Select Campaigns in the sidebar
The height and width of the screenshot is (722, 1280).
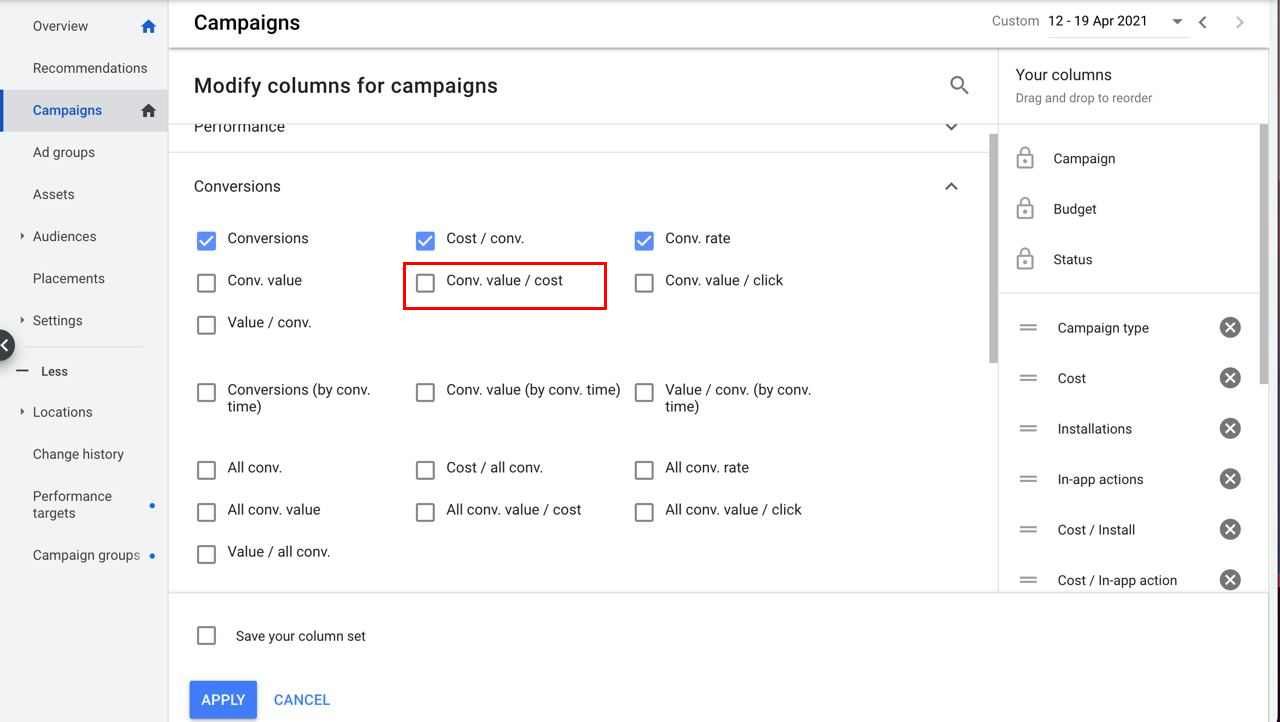click(x=67, y=110)
